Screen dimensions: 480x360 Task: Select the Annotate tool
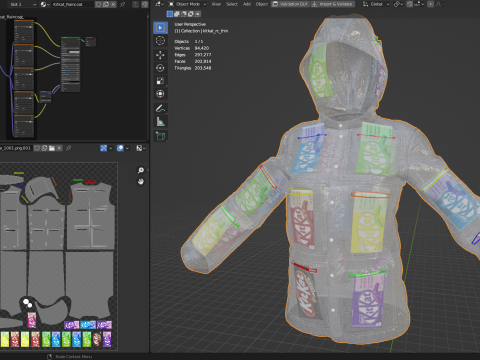click(x=160, y=109)
